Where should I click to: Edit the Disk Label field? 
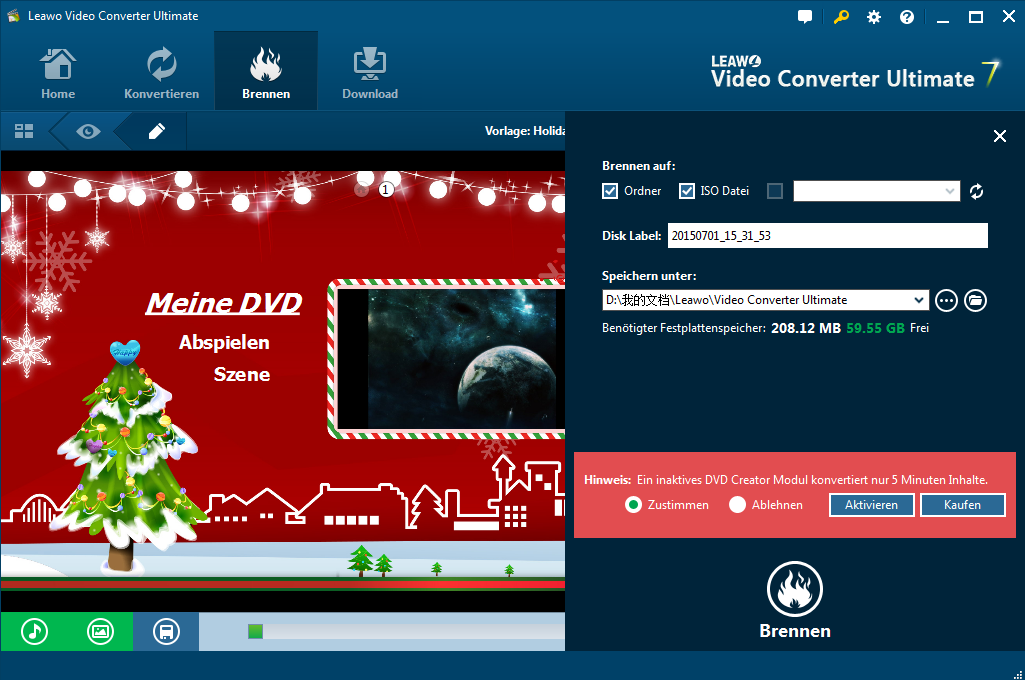coord(828,235)
